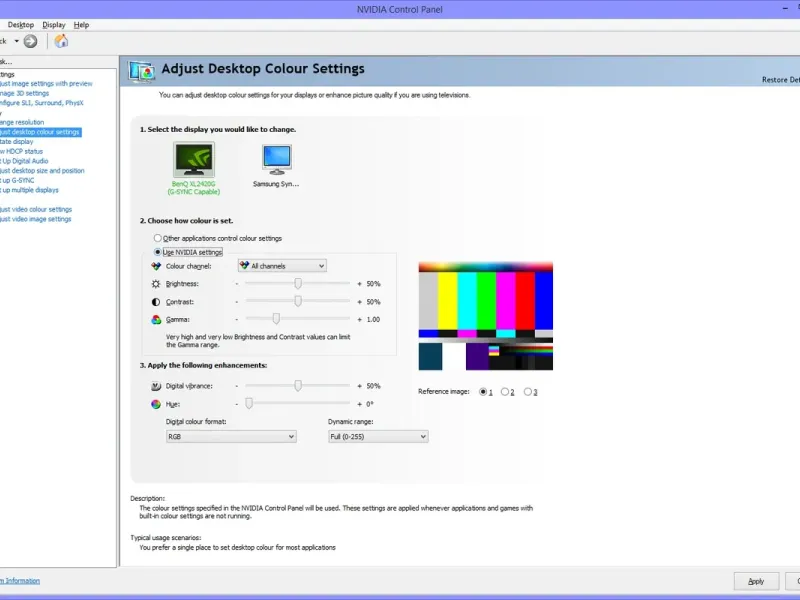Open the Back button history dropdown arrow
The image size is (800, 600).
(16, 41)
